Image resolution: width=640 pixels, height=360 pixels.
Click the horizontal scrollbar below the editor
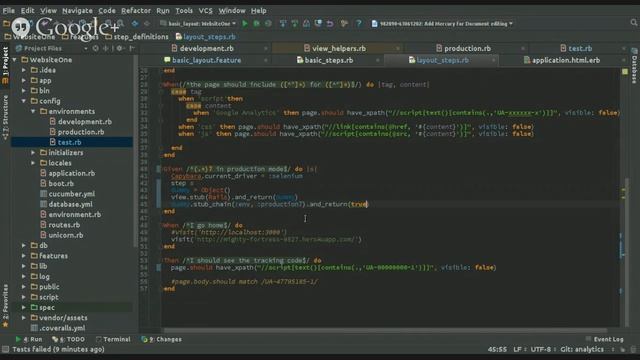385,330
